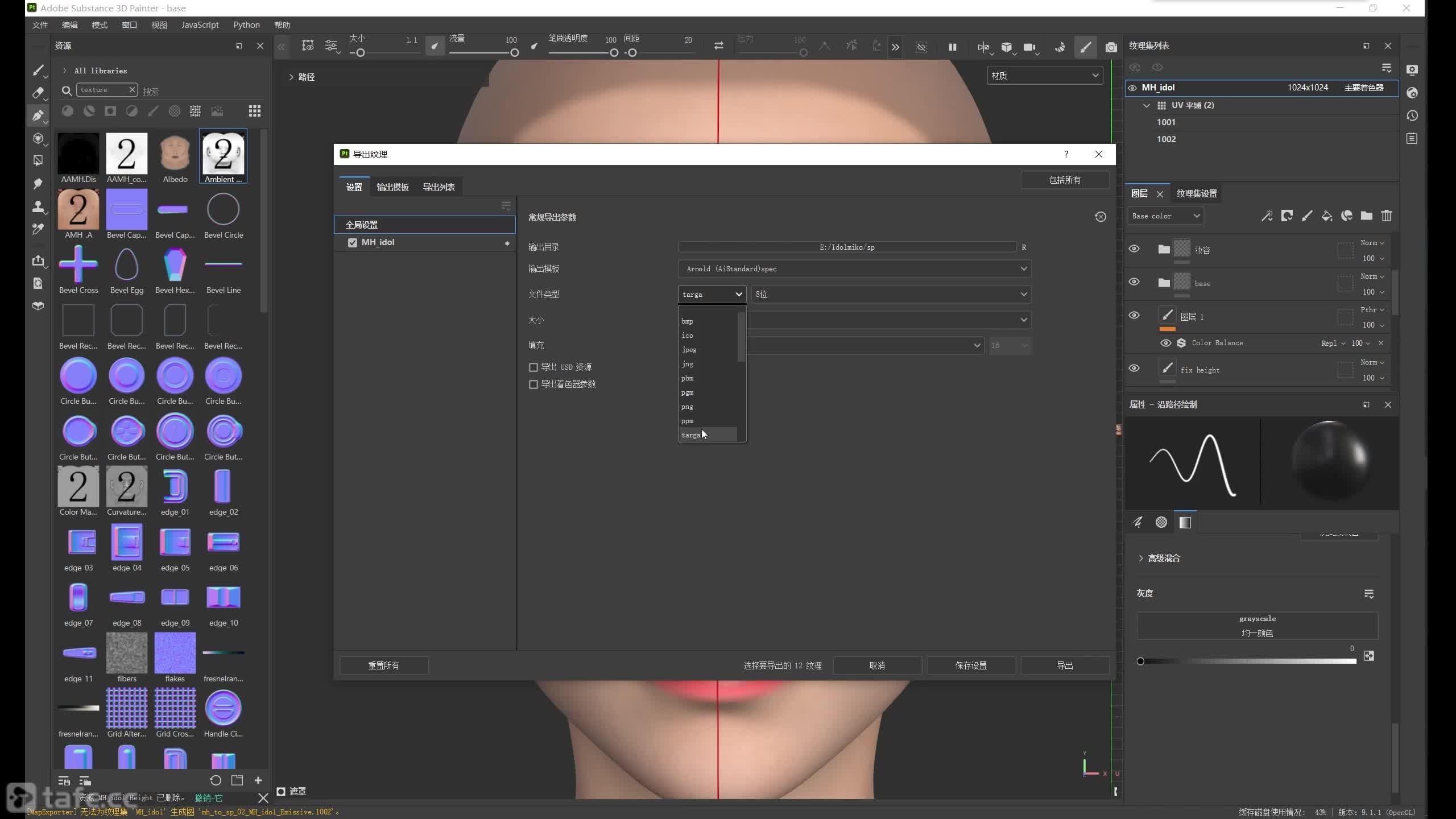Click the 保存设置 button

pyautogui.click(x=971, y=665)
